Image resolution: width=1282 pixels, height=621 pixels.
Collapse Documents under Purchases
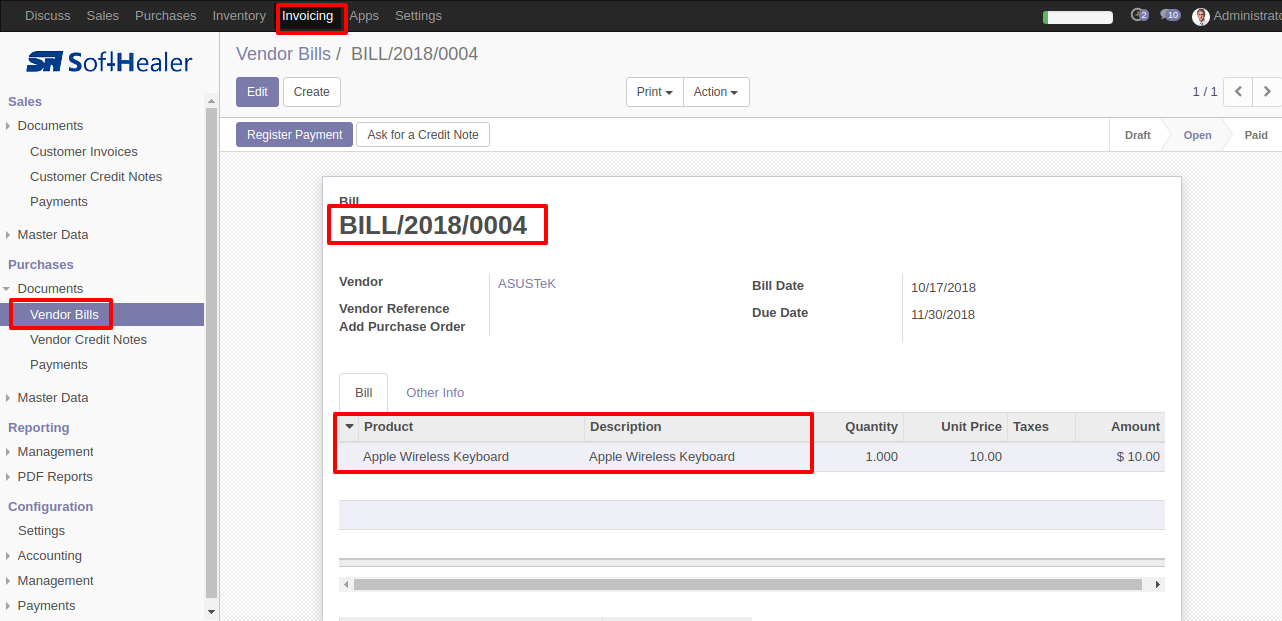pos(50,289)
